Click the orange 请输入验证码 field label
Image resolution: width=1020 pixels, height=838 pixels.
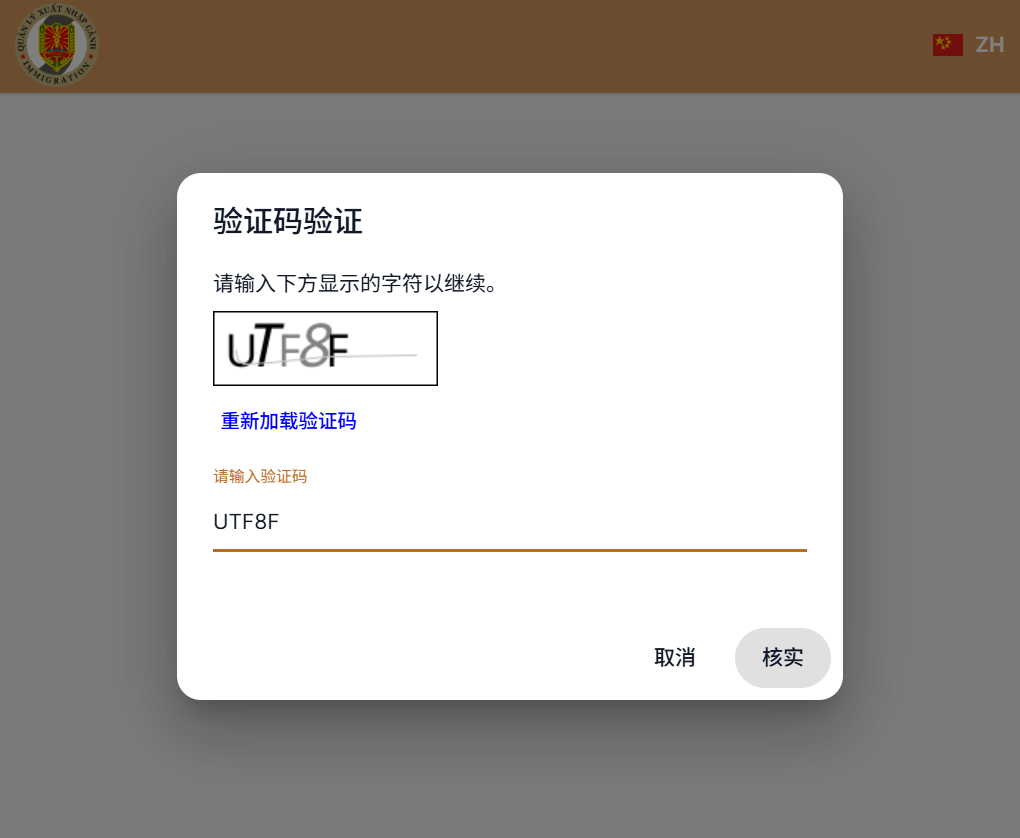tap(260, 476)
